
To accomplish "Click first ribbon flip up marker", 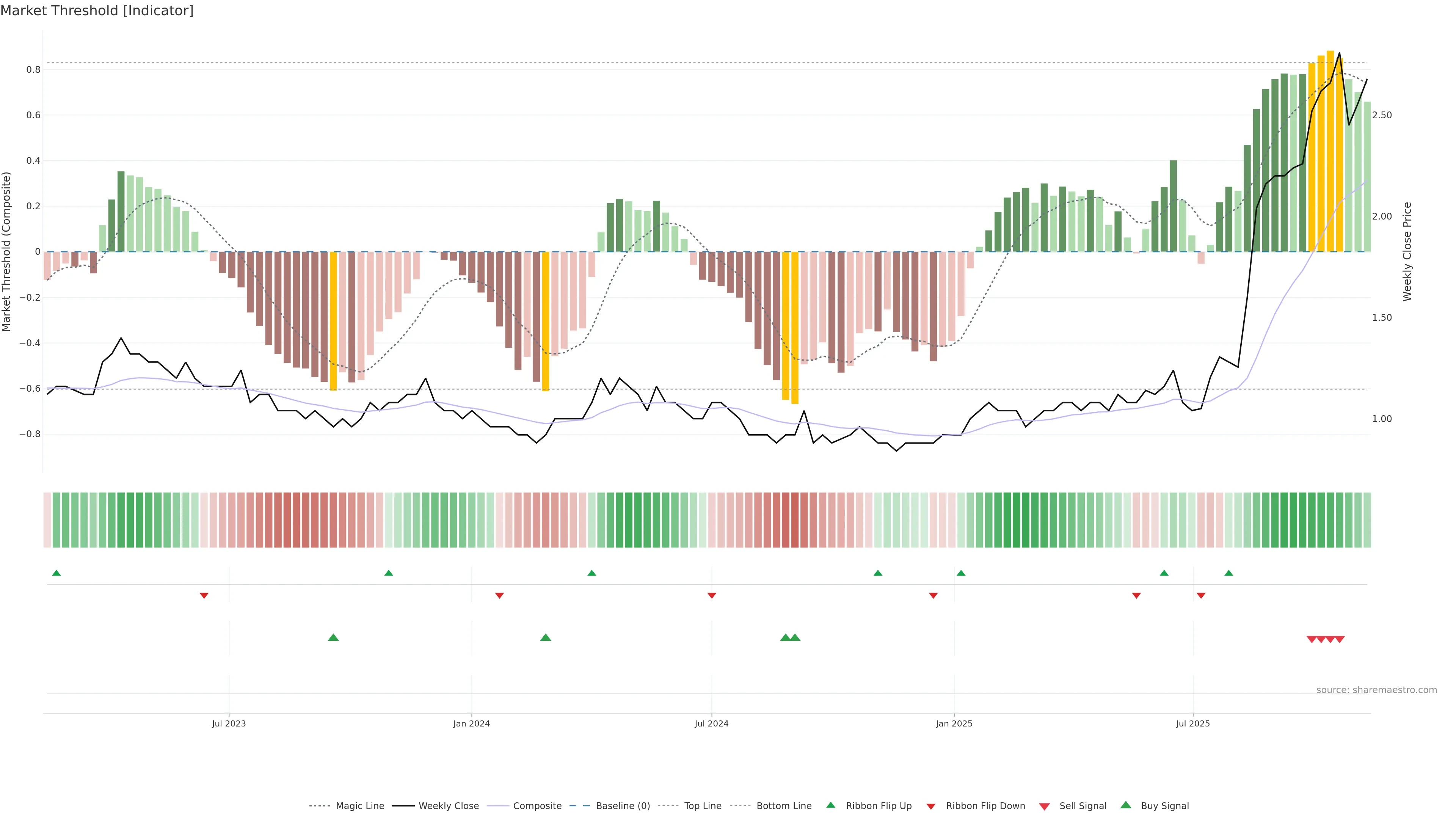I will pos(56,573).
